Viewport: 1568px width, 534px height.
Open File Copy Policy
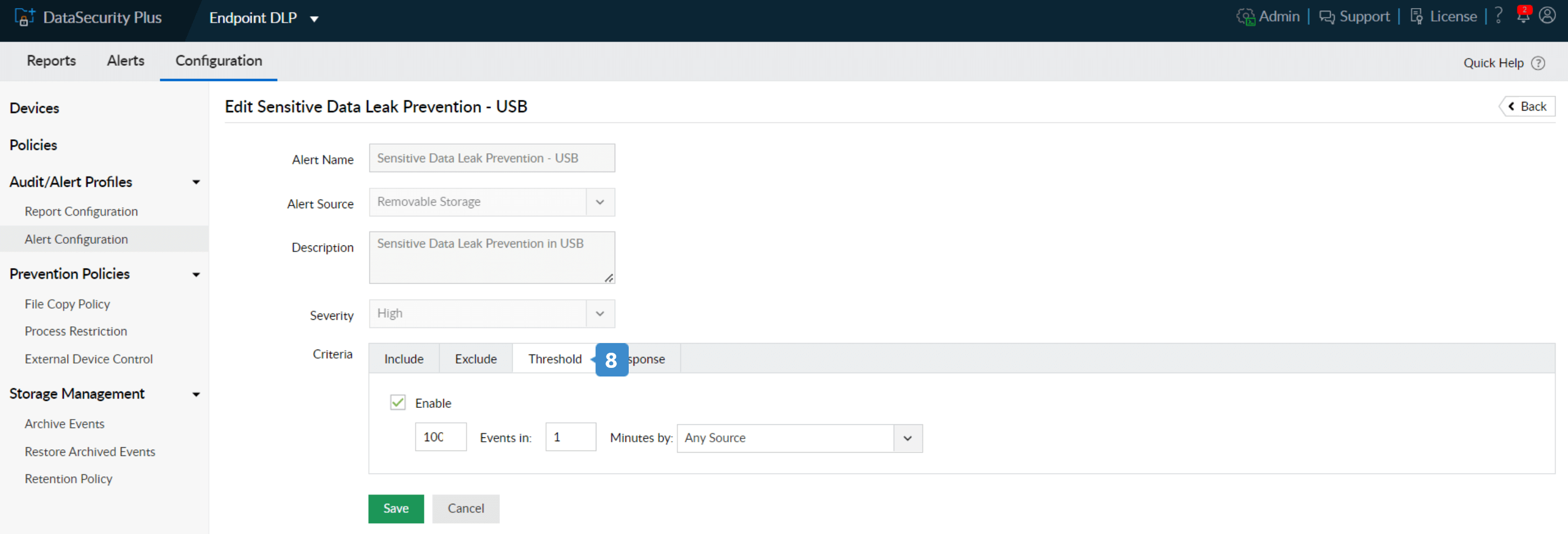click(67, 304)
